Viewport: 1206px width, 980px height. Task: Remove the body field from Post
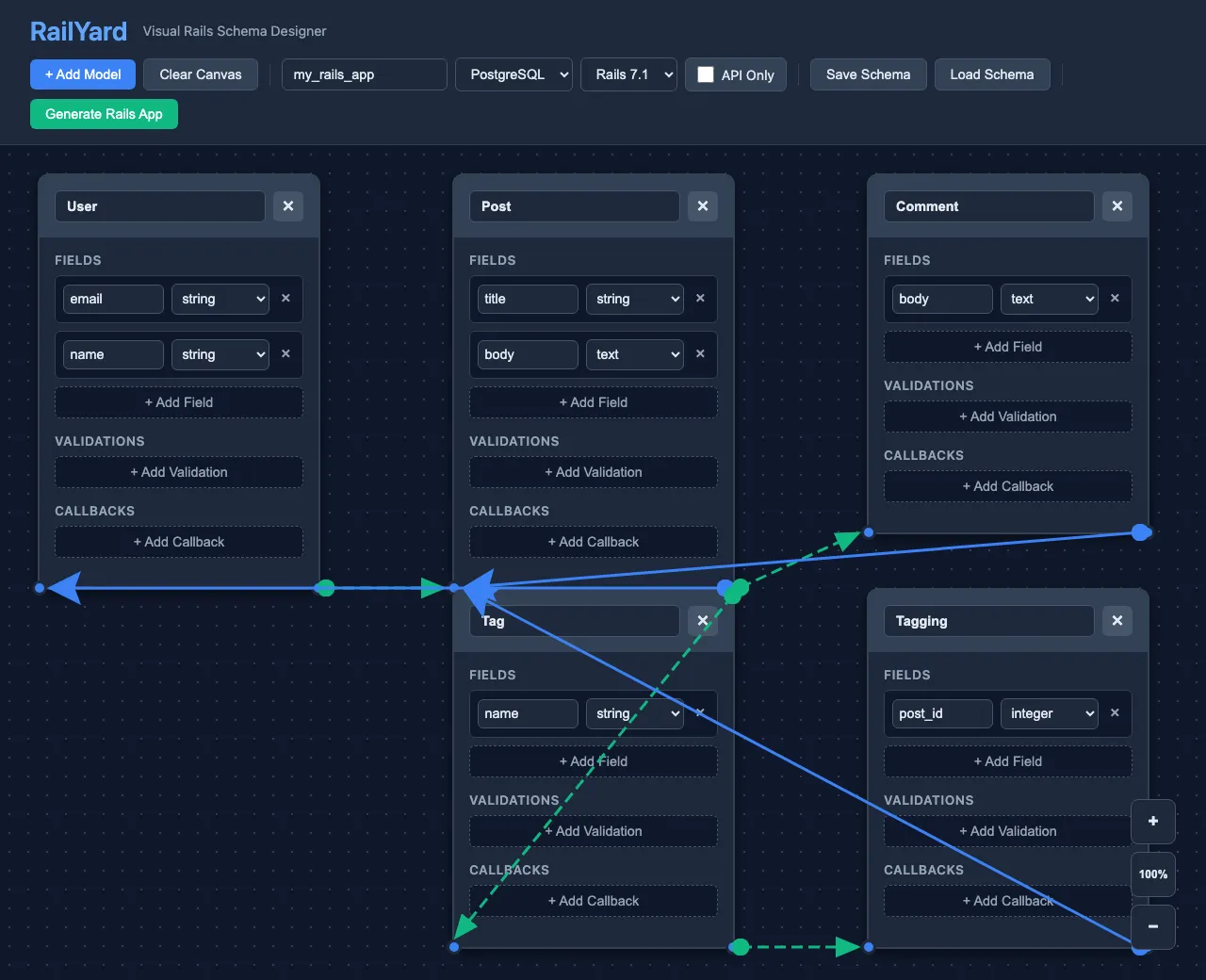coord(700,354)
